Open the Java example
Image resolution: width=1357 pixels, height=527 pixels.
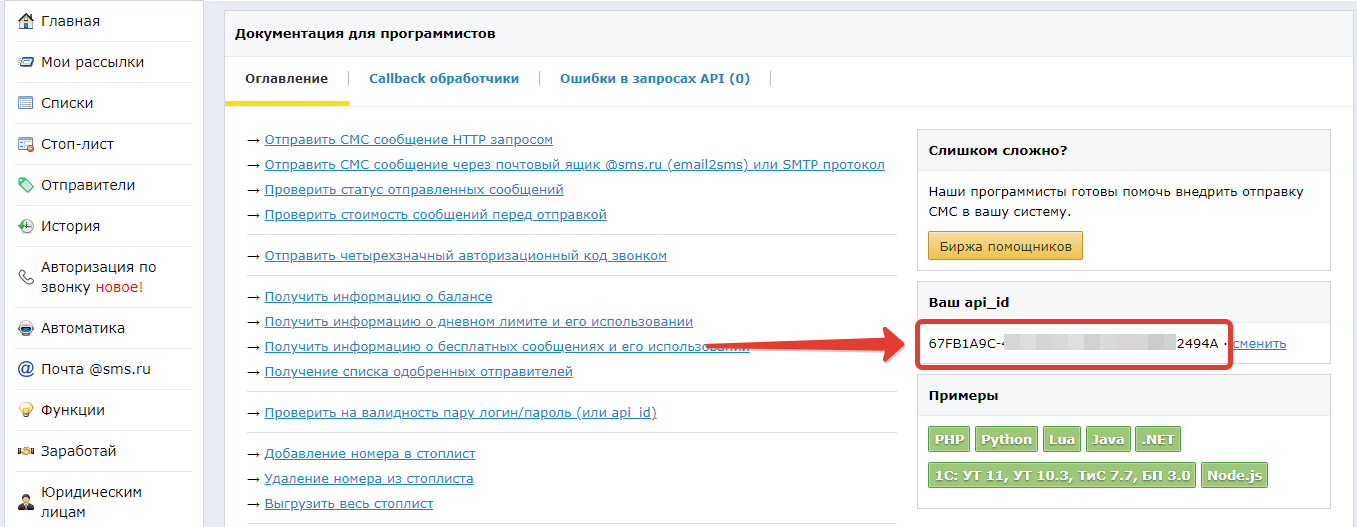click(x=1108, y=440)
